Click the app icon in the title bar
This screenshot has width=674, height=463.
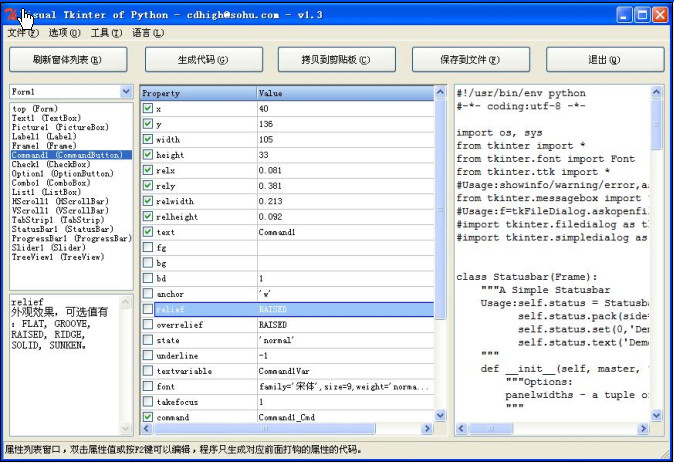[12, 14]
